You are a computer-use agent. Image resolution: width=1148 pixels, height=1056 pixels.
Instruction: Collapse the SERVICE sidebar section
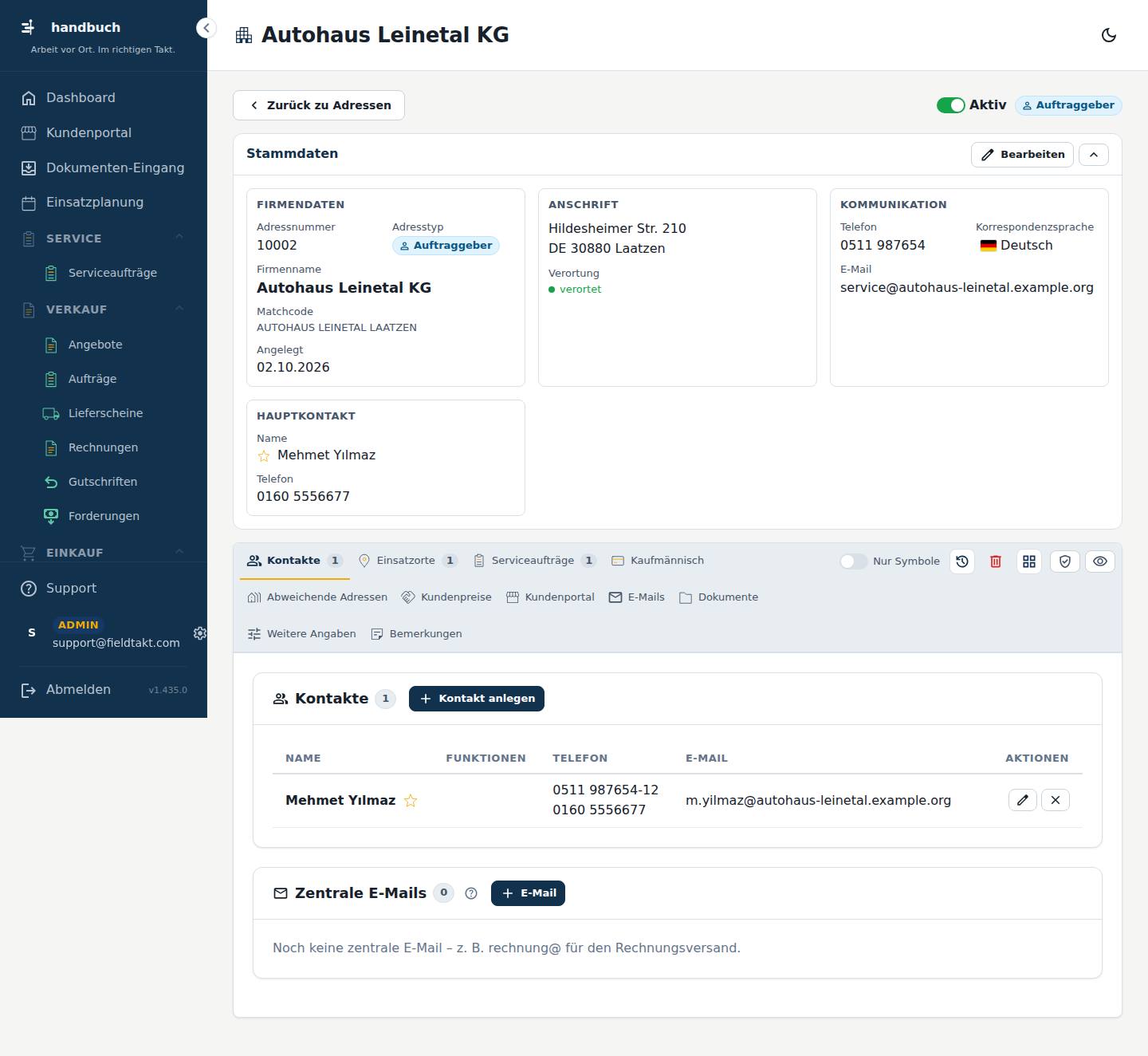pos(179,238)
